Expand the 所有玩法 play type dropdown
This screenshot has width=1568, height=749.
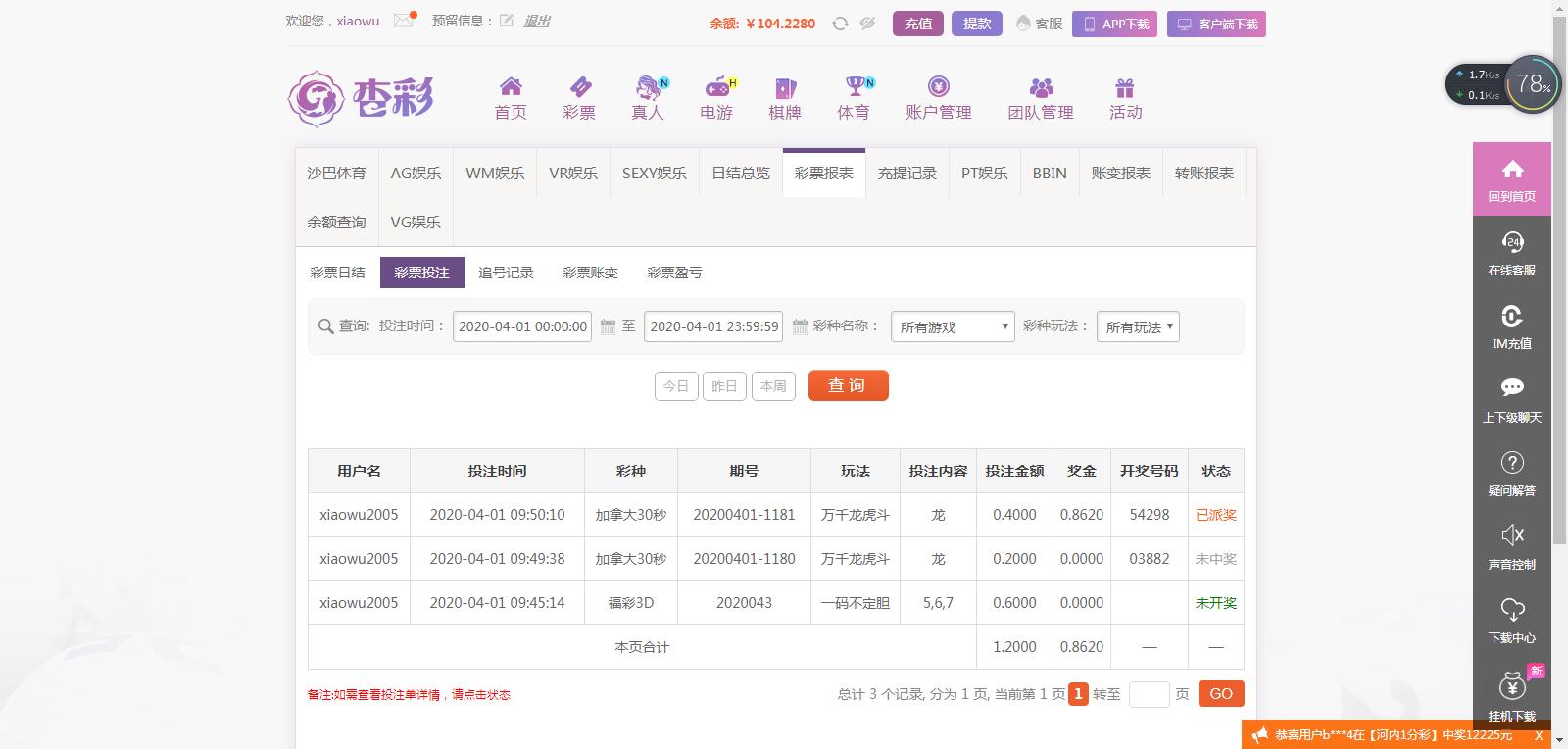coord(1137,326)
